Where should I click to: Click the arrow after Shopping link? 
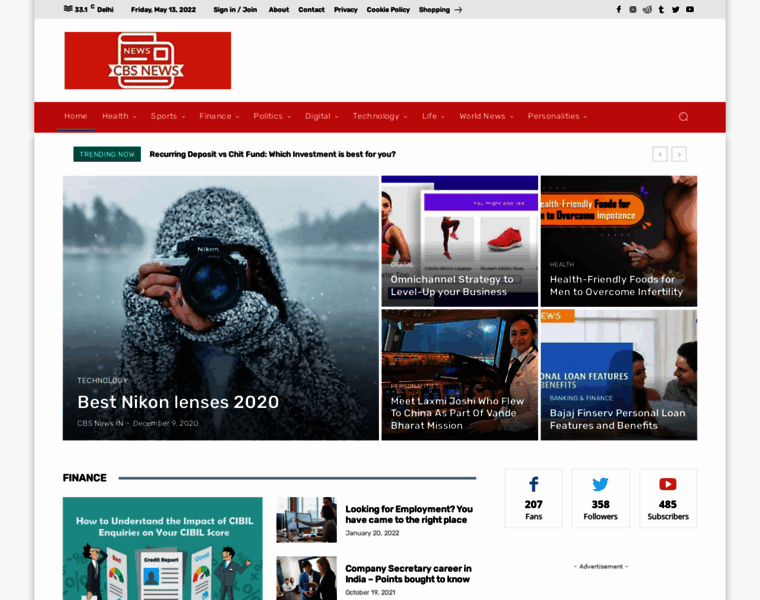coord(458,10)
